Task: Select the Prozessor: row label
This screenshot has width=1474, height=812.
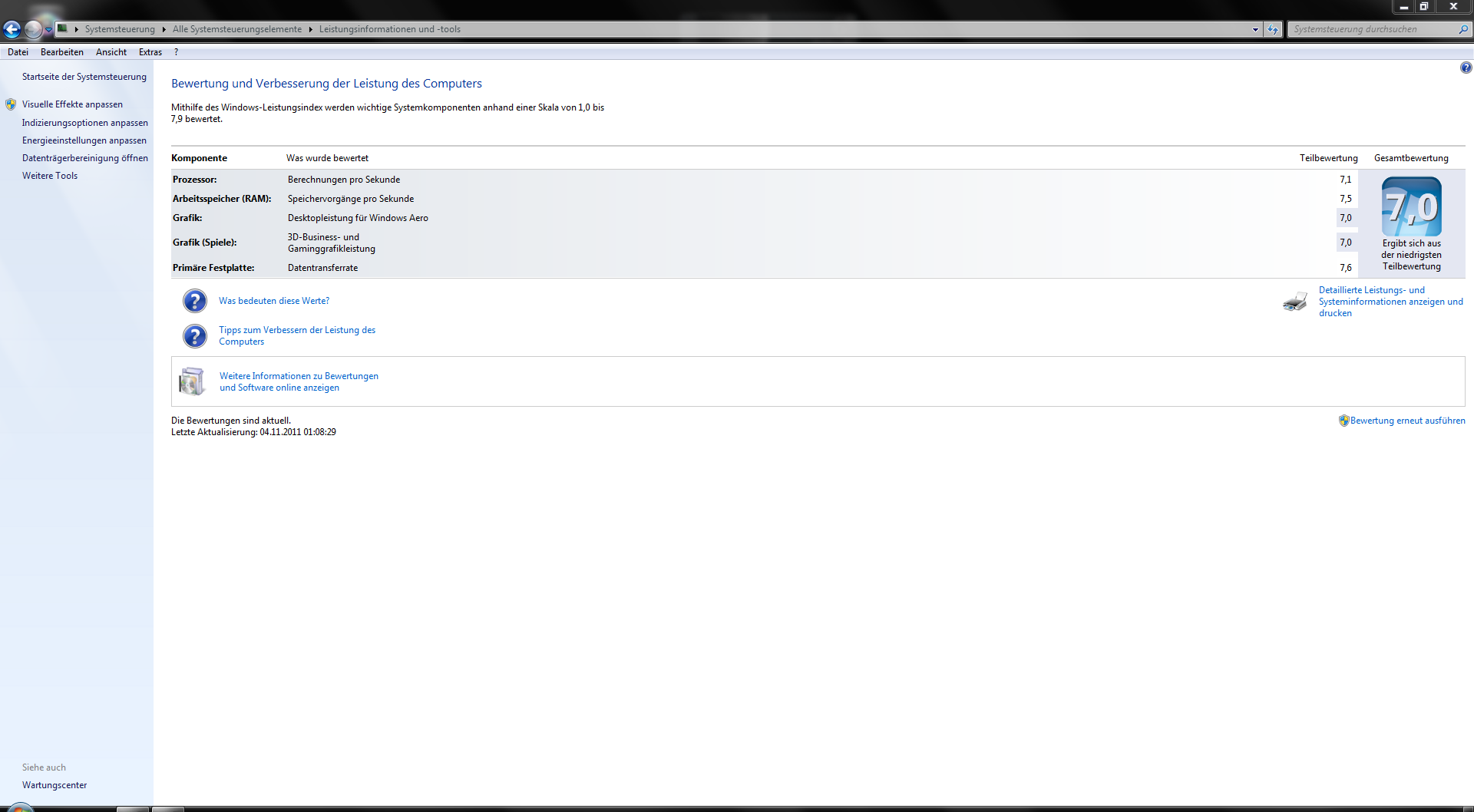Action: (195, 180)
